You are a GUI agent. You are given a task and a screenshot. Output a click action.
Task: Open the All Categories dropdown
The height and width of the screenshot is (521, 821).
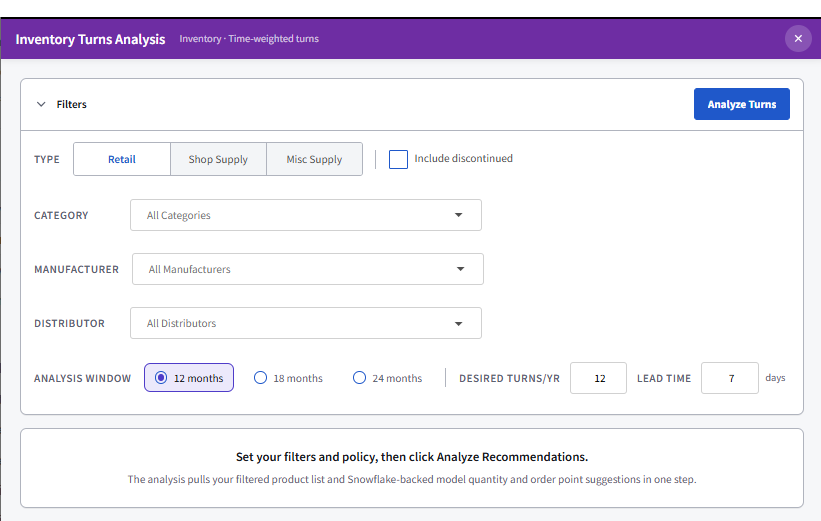pos(306,215)
